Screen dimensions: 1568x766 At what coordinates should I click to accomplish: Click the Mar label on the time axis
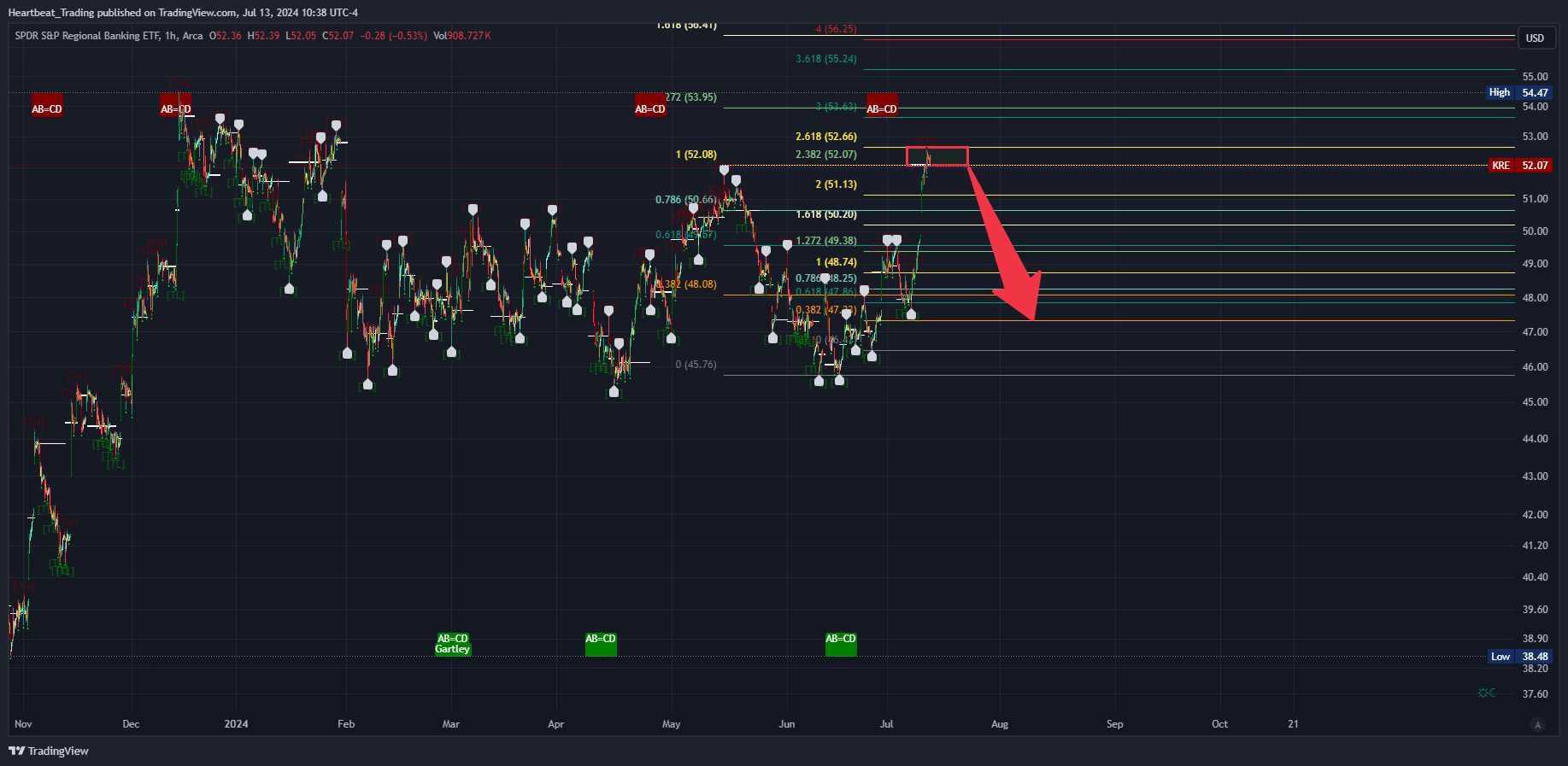(451, 724)
